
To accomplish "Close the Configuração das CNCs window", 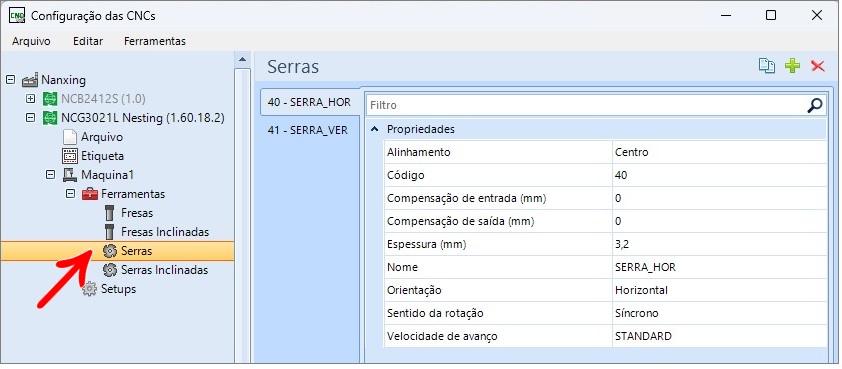I will click(817, 15).
